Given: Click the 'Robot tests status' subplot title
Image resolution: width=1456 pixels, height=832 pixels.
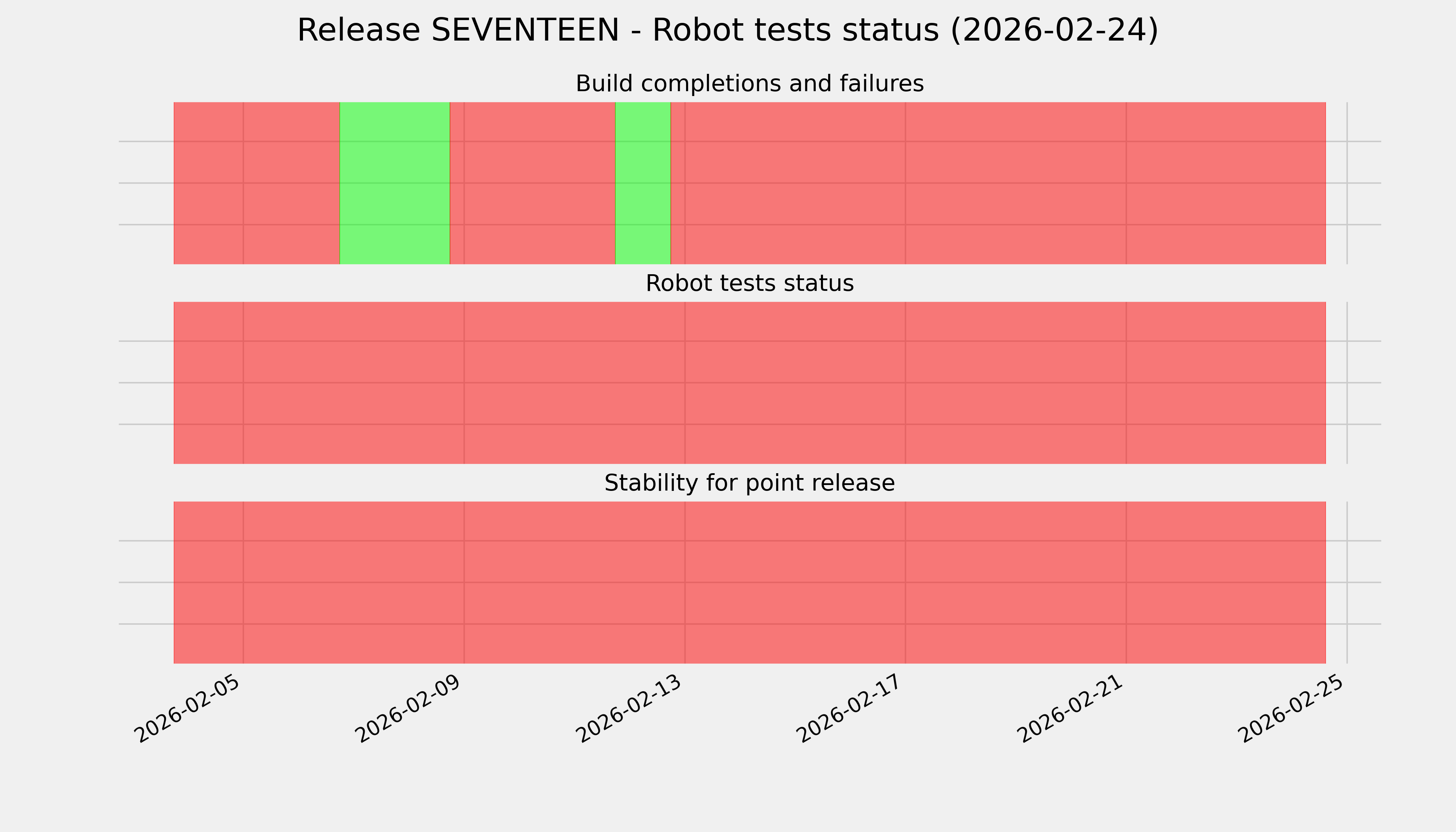Looking at the screenshot, I should (749, 284).
